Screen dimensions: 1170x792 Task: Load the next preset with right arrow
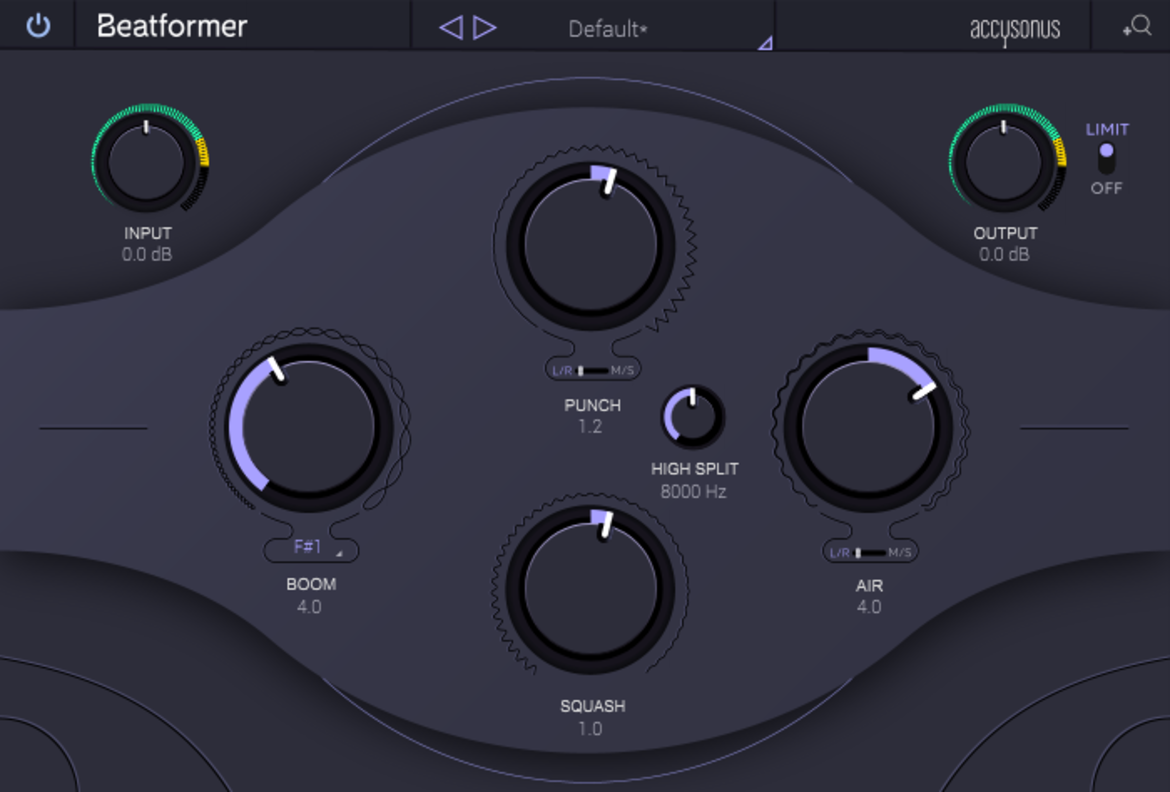coord(485,28)
